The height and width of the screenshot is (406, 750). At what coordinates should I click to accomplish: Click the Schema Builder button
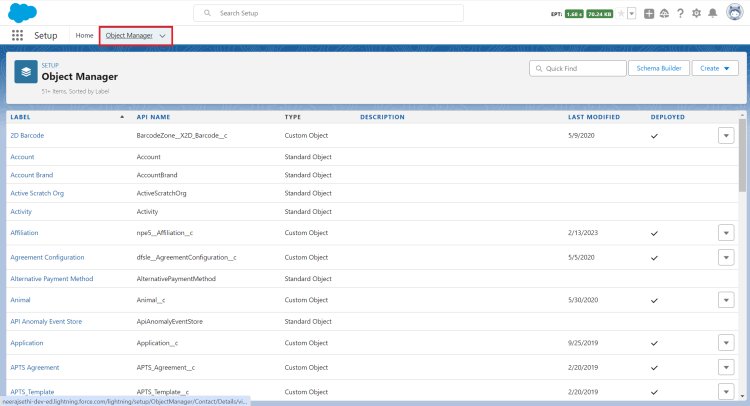(658, 68)
